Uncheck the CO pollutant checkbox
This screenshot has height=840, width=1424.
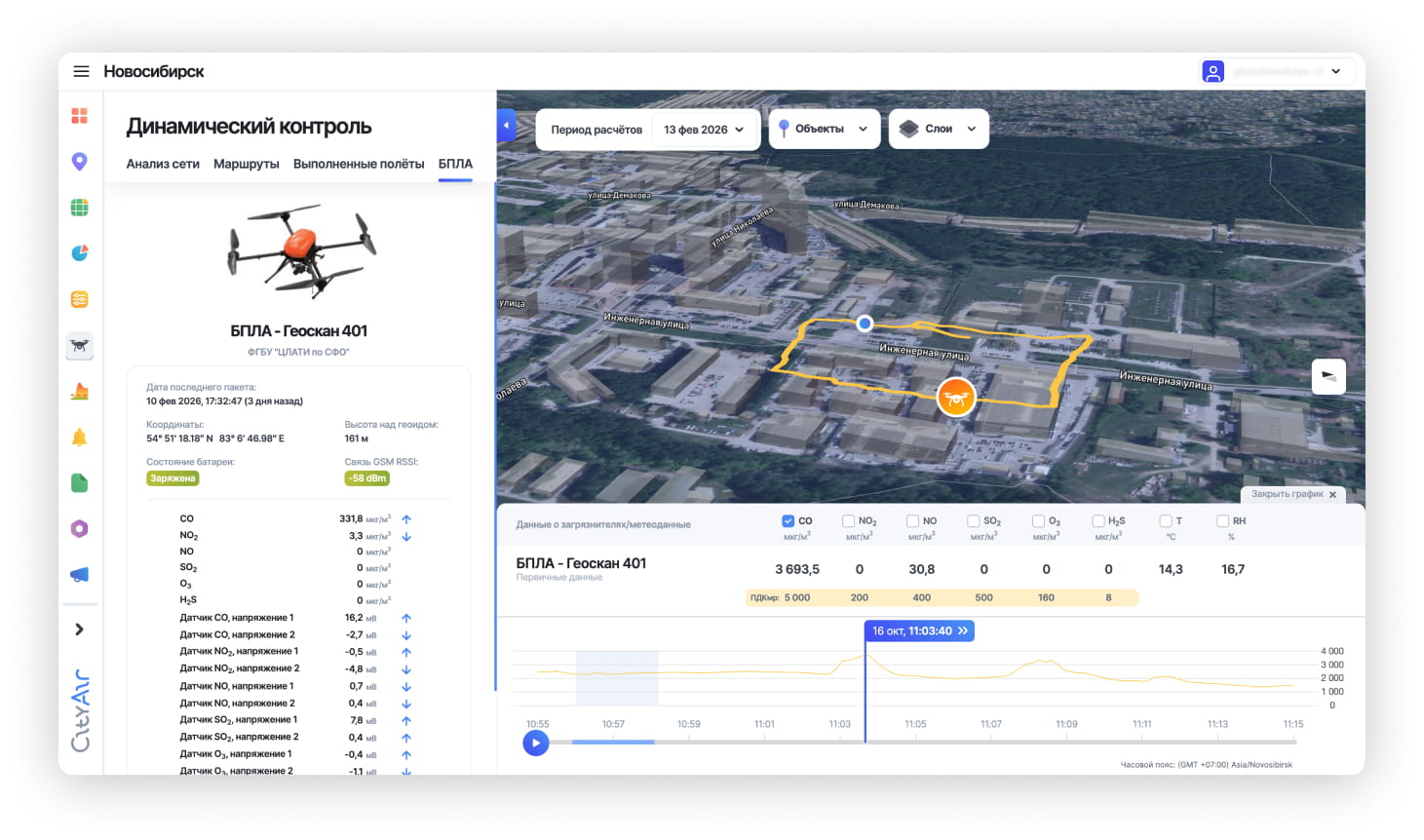pos(788,521)
